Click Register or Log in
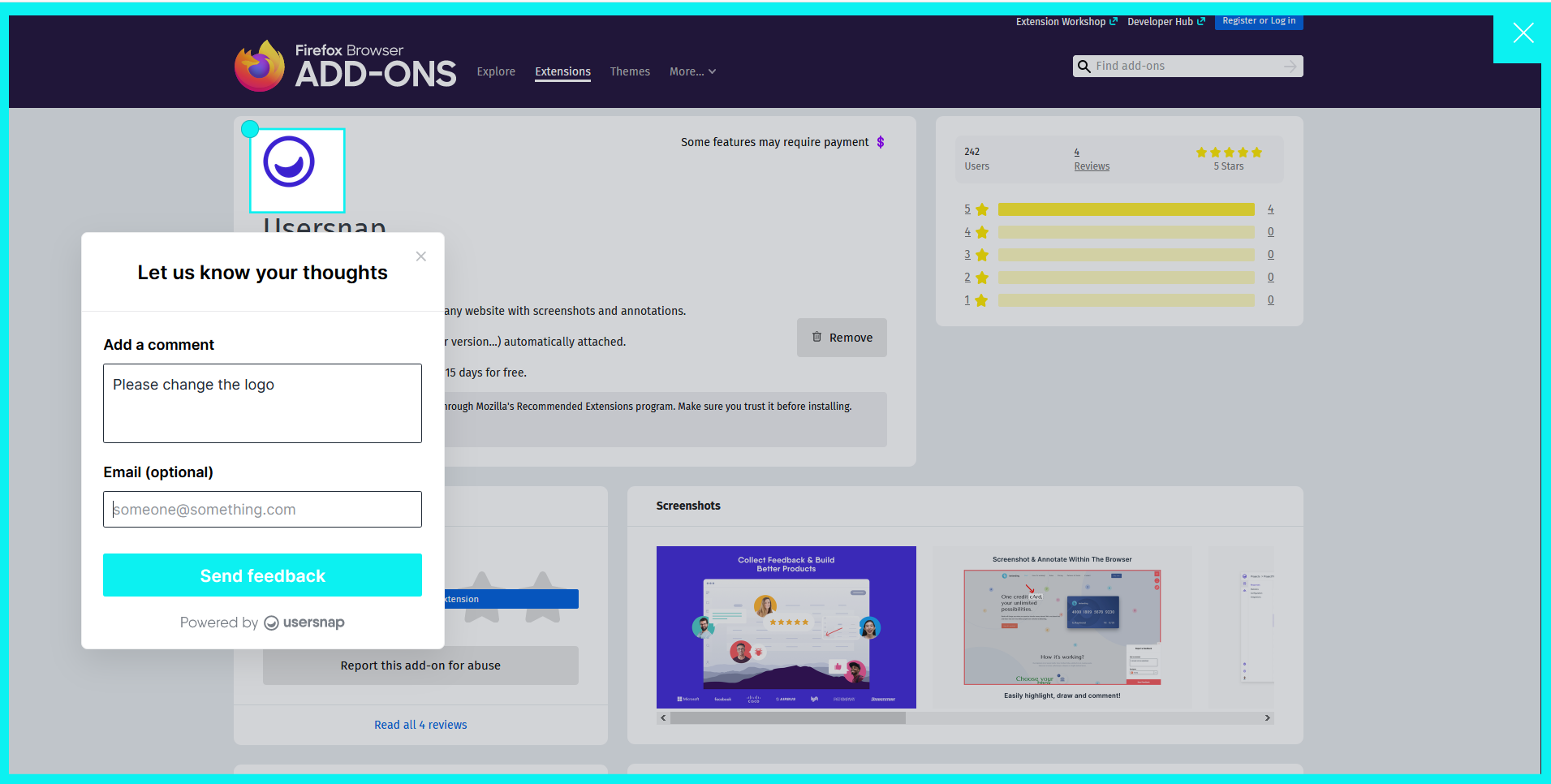This screenshot has height=784, width=1551. pos(1259,21)
